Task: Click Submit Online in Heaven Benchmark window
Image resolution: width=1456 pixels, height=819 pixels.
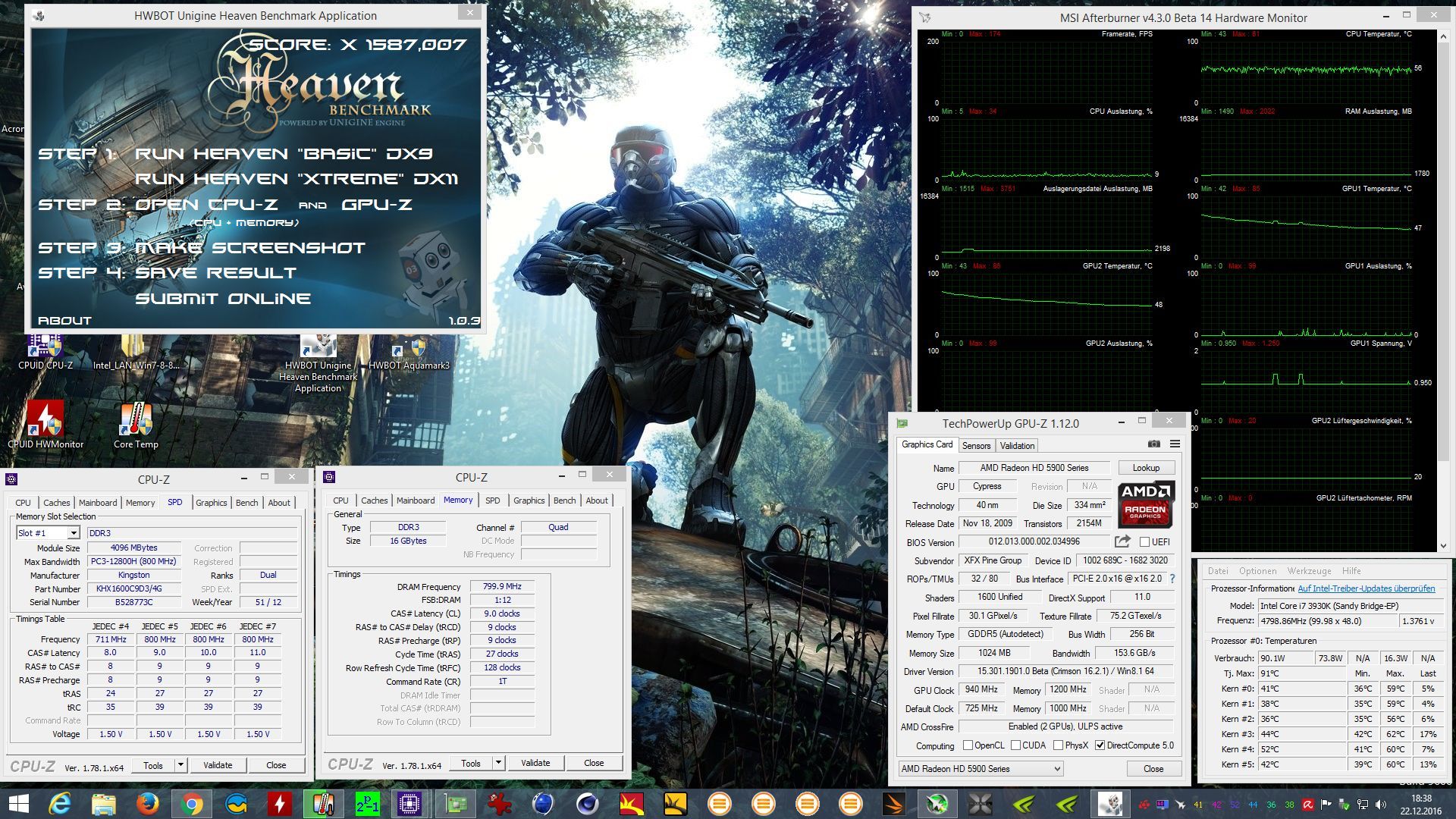Action: pyautogui.click(x=223, y=299)
